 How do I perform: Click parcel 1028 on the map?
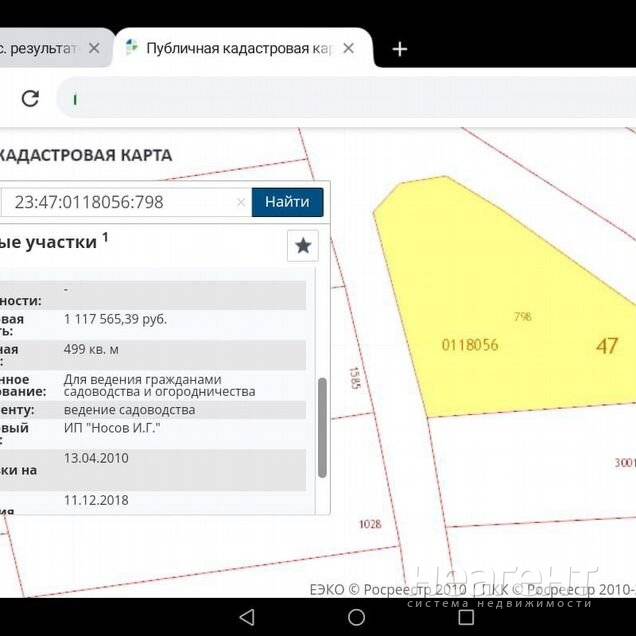coord(370,523)
